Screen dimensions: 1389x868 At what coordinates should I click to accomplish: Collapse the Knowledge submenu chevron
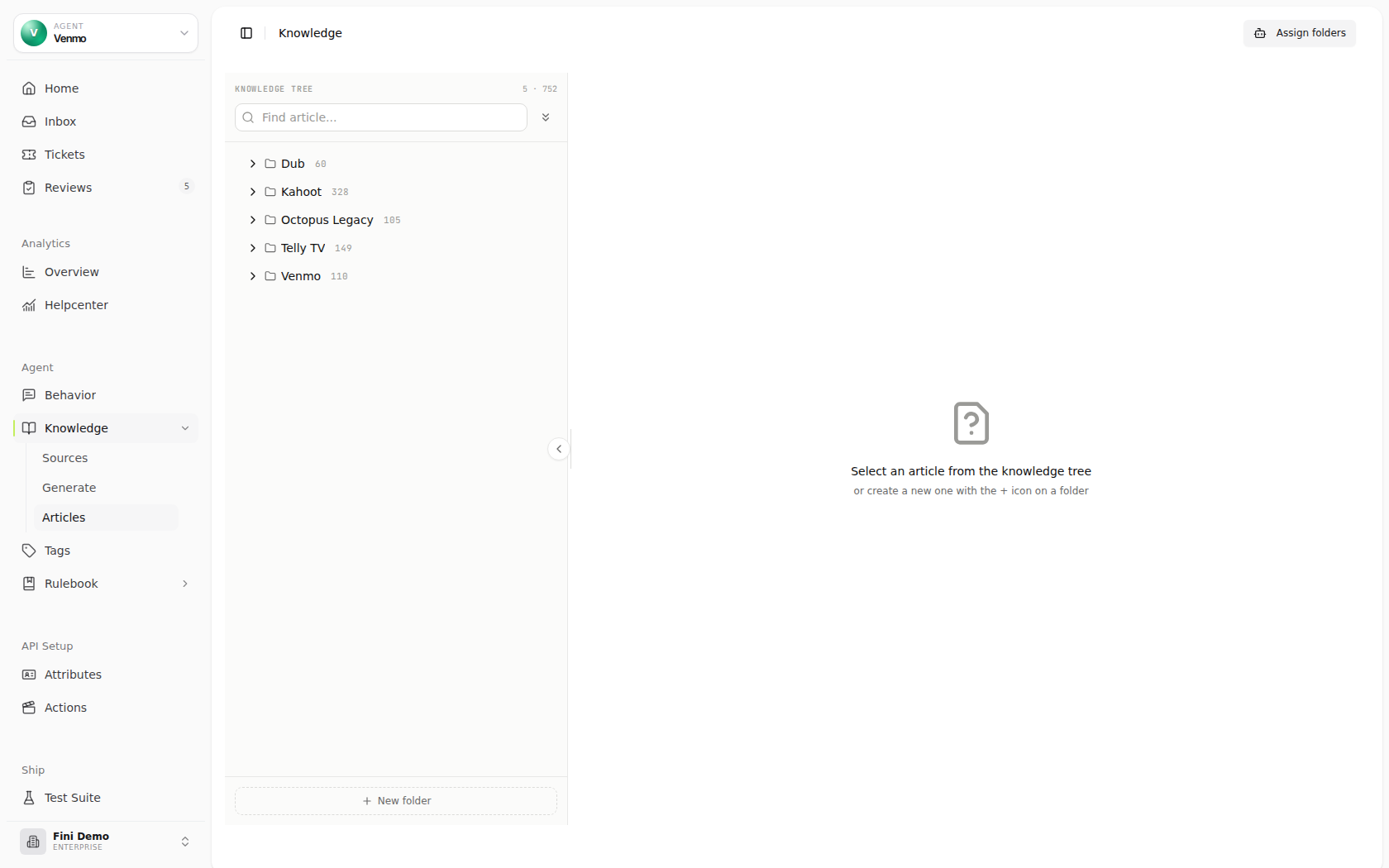point(185,428)
